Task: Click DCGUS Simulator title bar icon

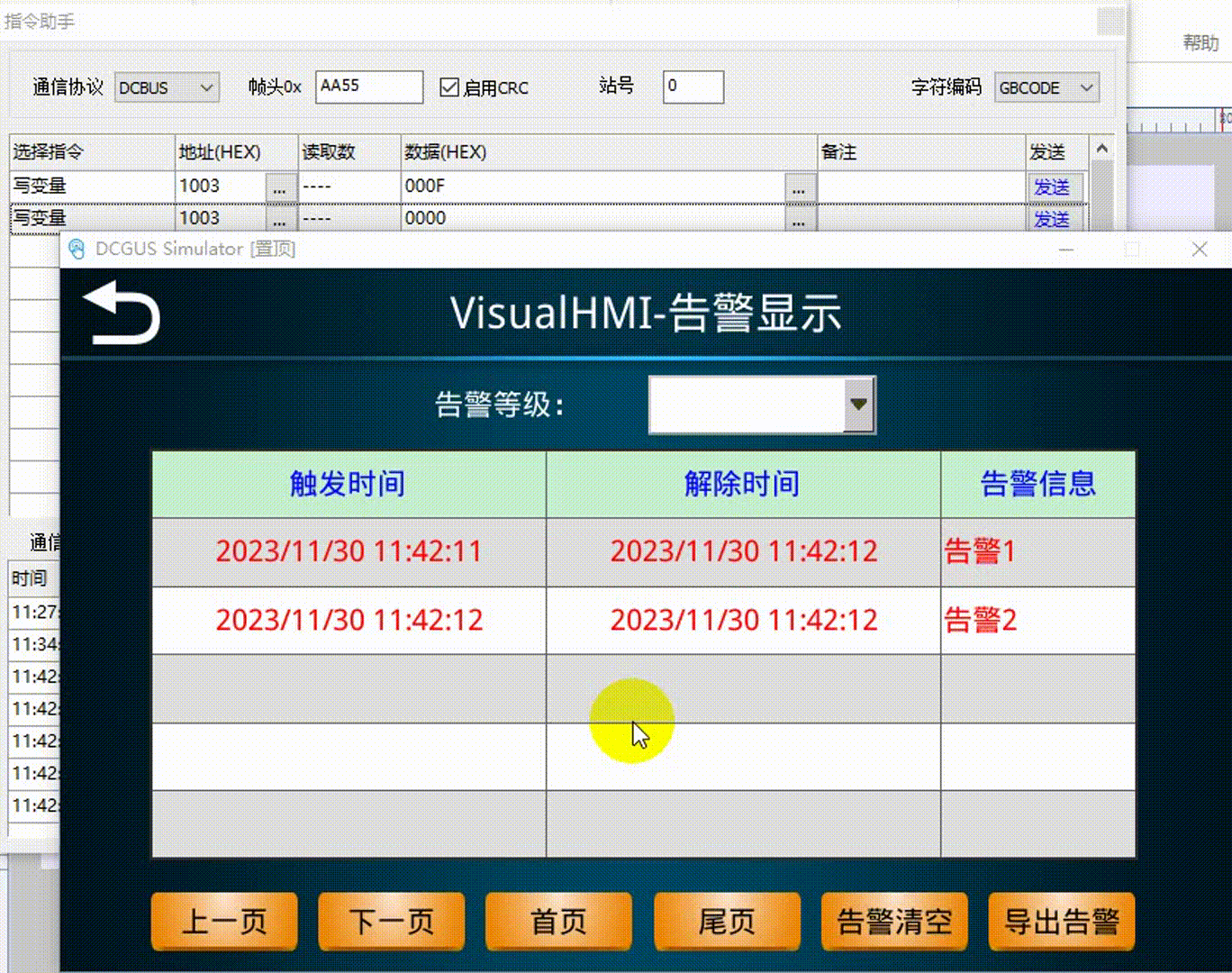Action: (77, 250)
